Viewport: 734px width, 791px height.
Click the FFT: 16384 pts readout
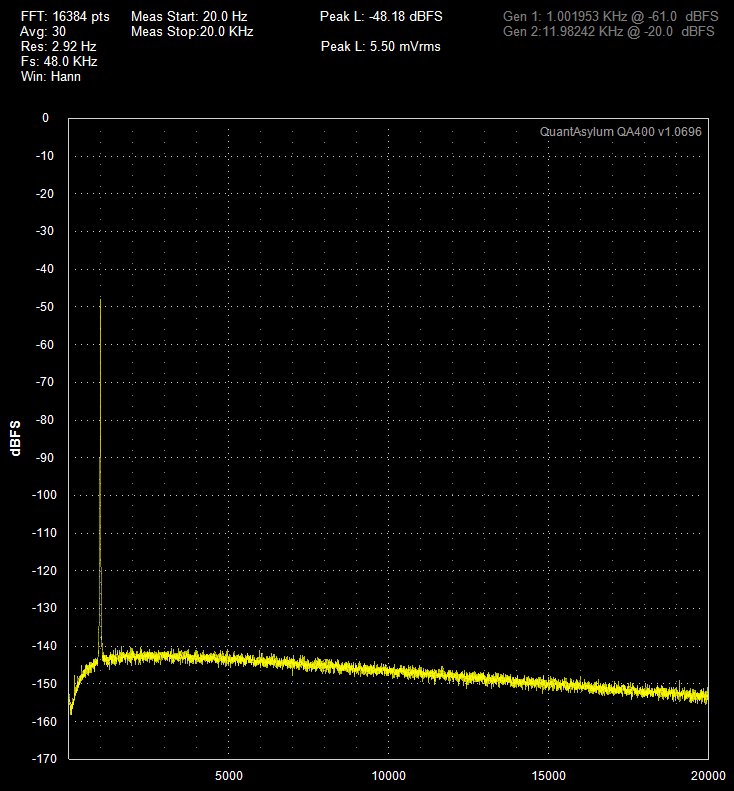click(65, 17)
